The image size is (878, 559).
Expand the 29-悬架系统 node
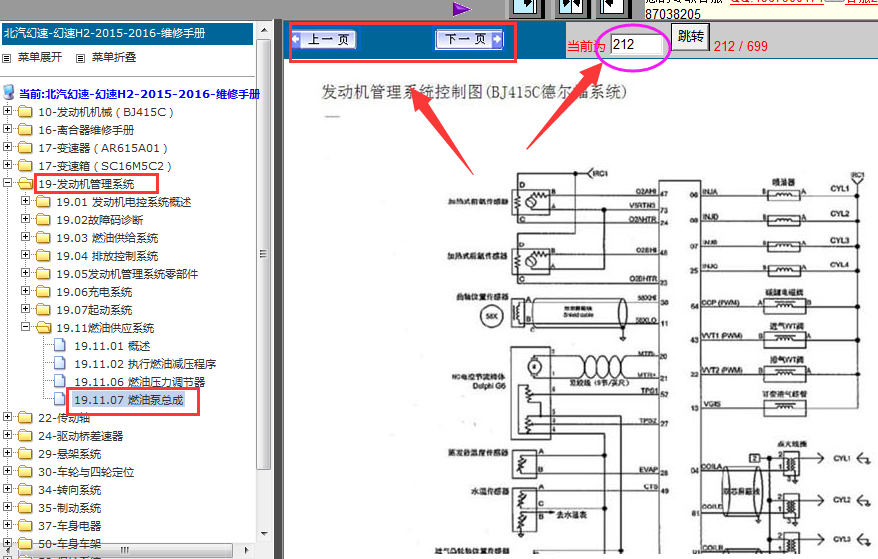[x=7, y=453]
